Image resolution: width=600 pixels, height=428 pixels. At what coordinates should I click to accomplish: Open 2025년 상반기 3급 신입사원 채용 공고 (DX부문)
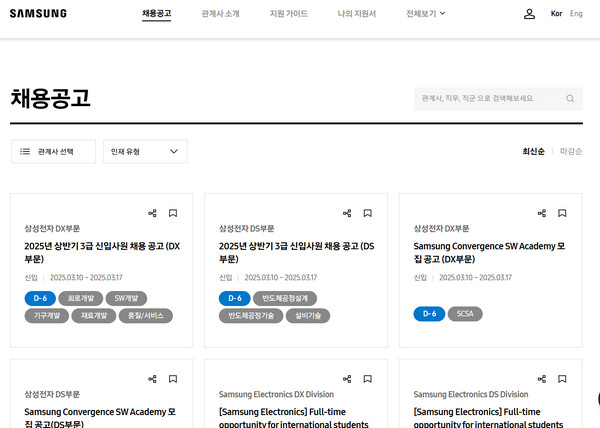(102, 252)
